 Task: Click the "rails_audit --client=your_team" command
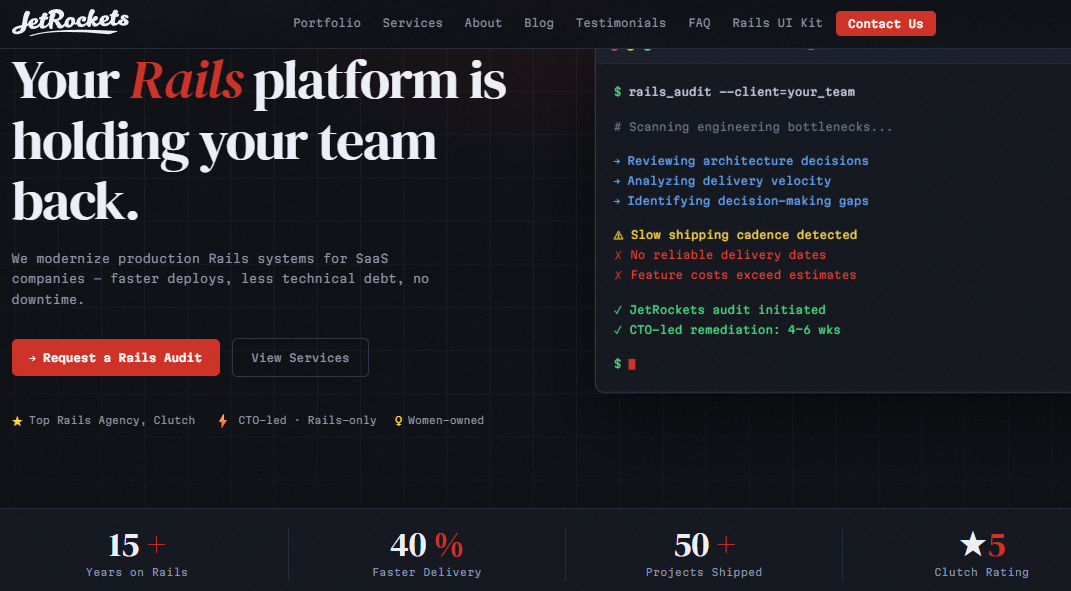(742, 92)
